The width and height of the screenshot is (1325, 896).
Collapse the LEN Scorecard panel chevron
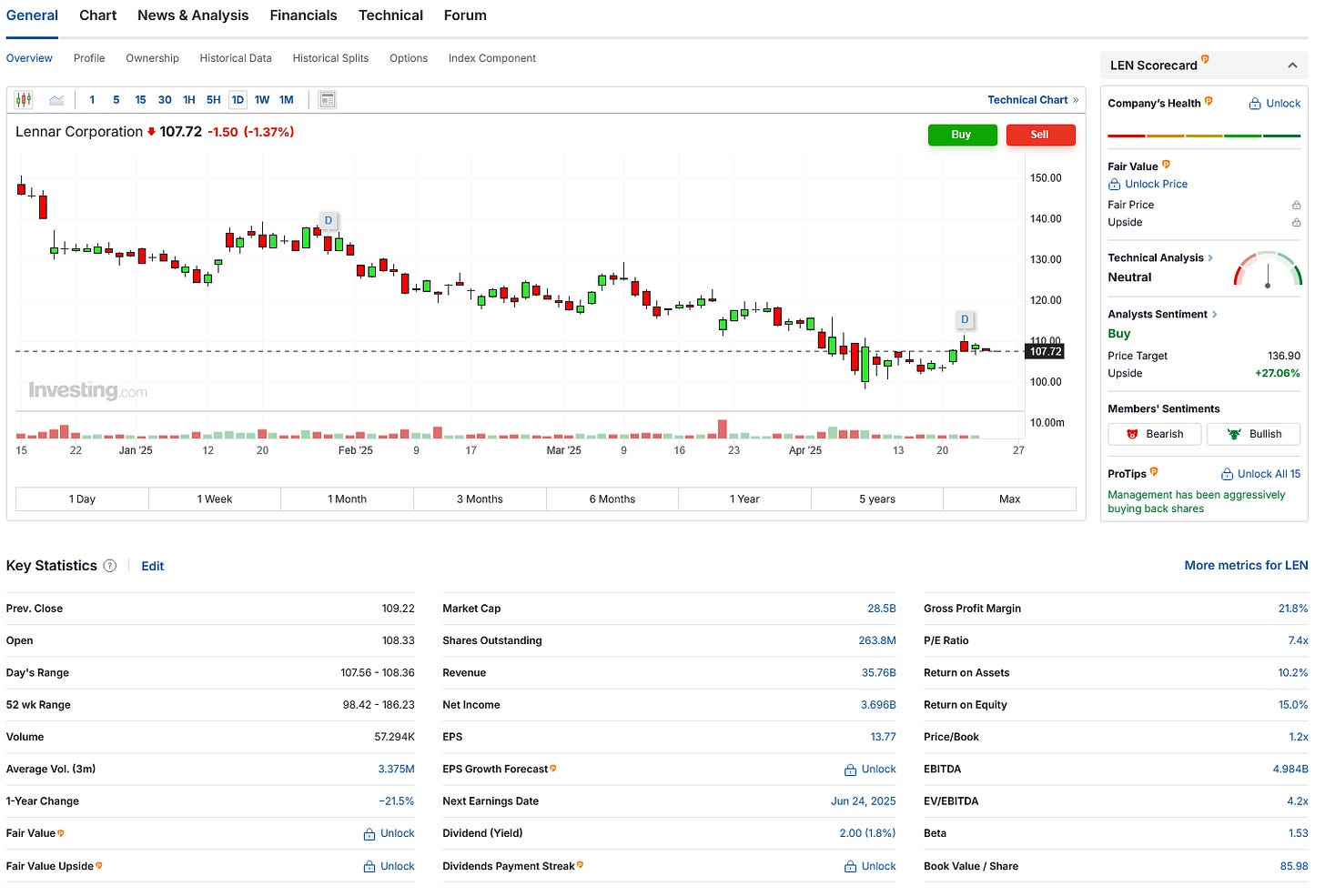[1292, 65]
